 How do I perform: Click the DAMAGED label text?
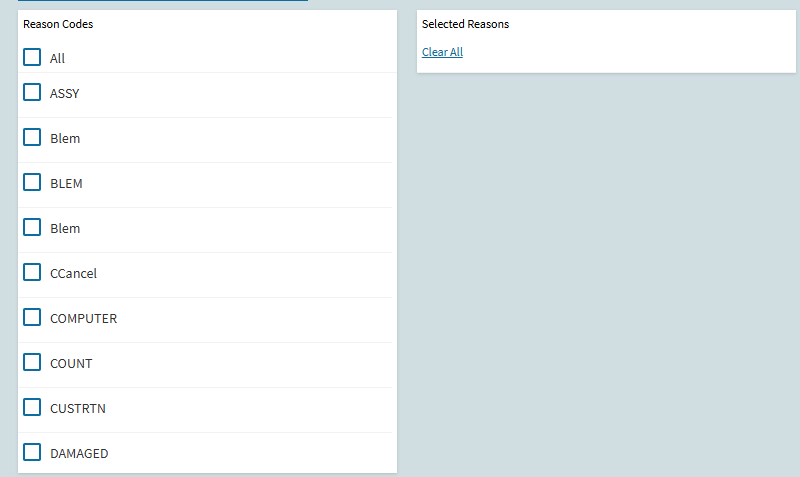tap(79, 454)
